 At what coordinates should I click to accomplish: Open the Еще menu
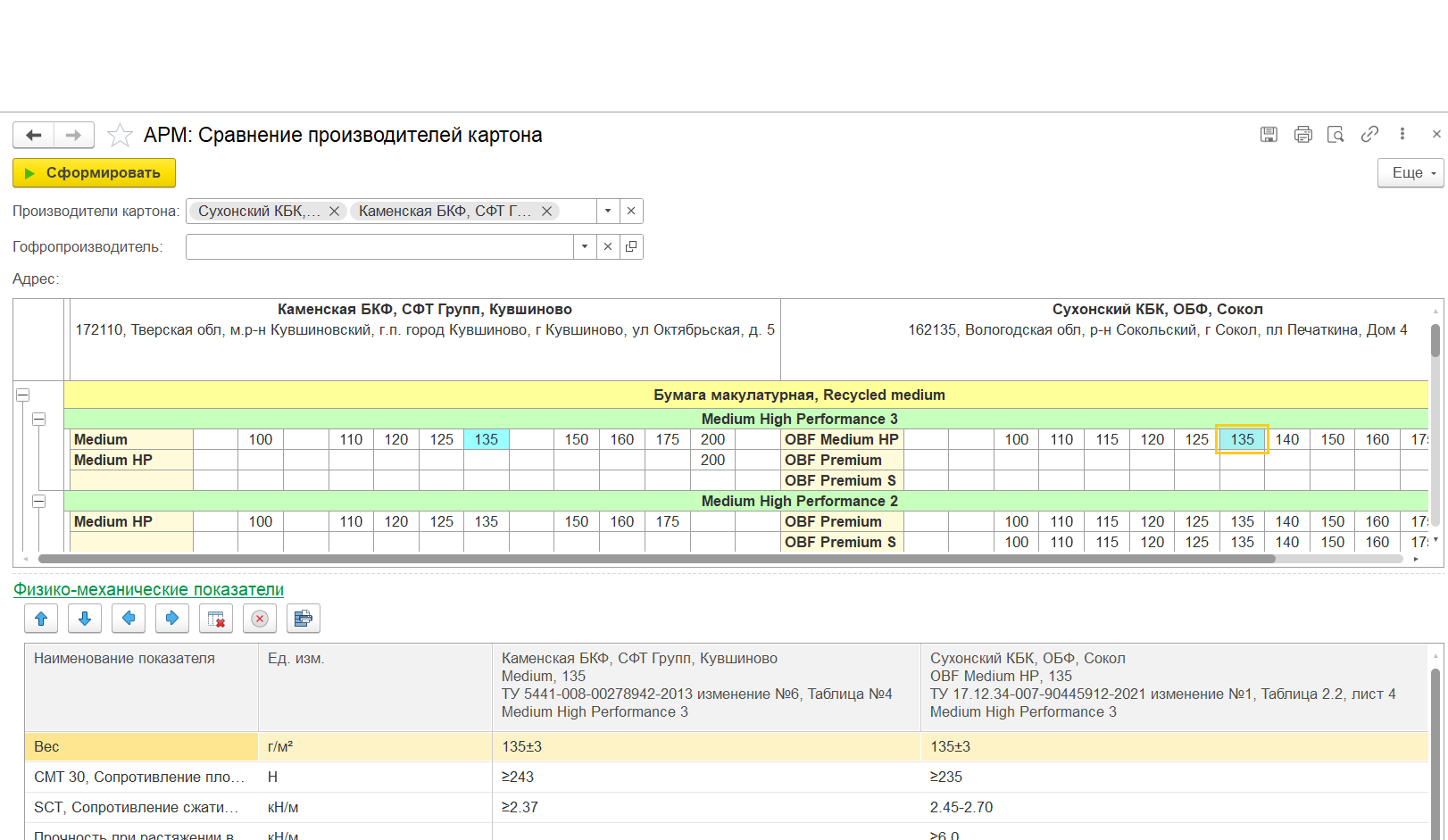[x=1411, y=172]
